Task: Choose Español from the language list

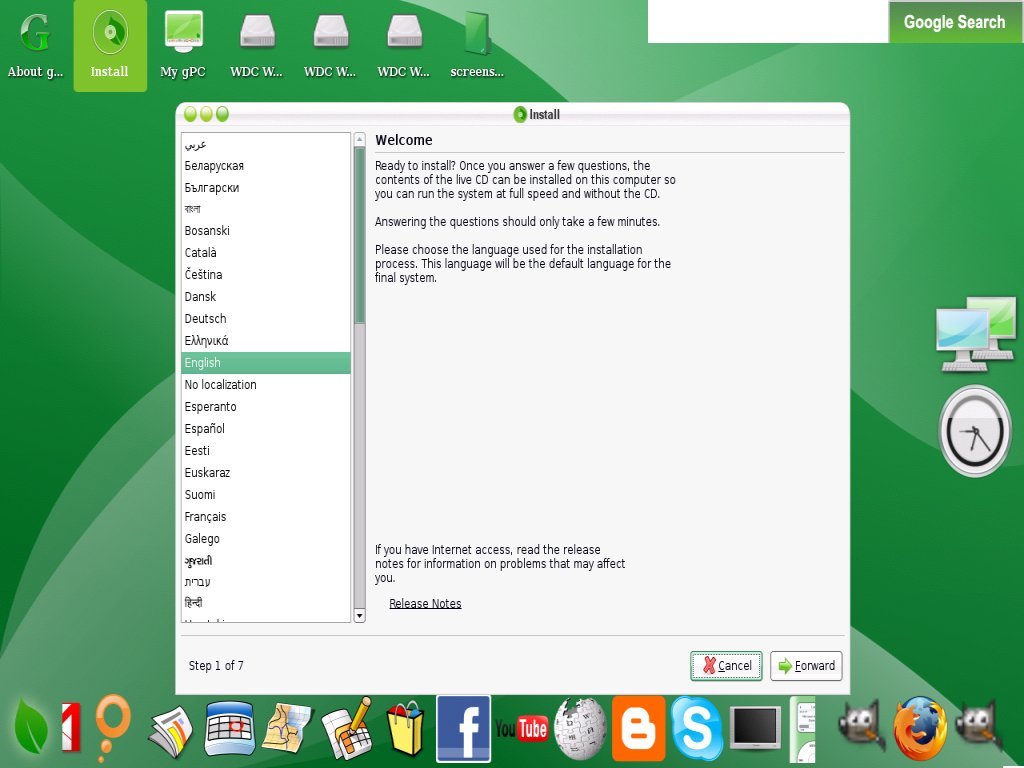Action: coord(266,428)
